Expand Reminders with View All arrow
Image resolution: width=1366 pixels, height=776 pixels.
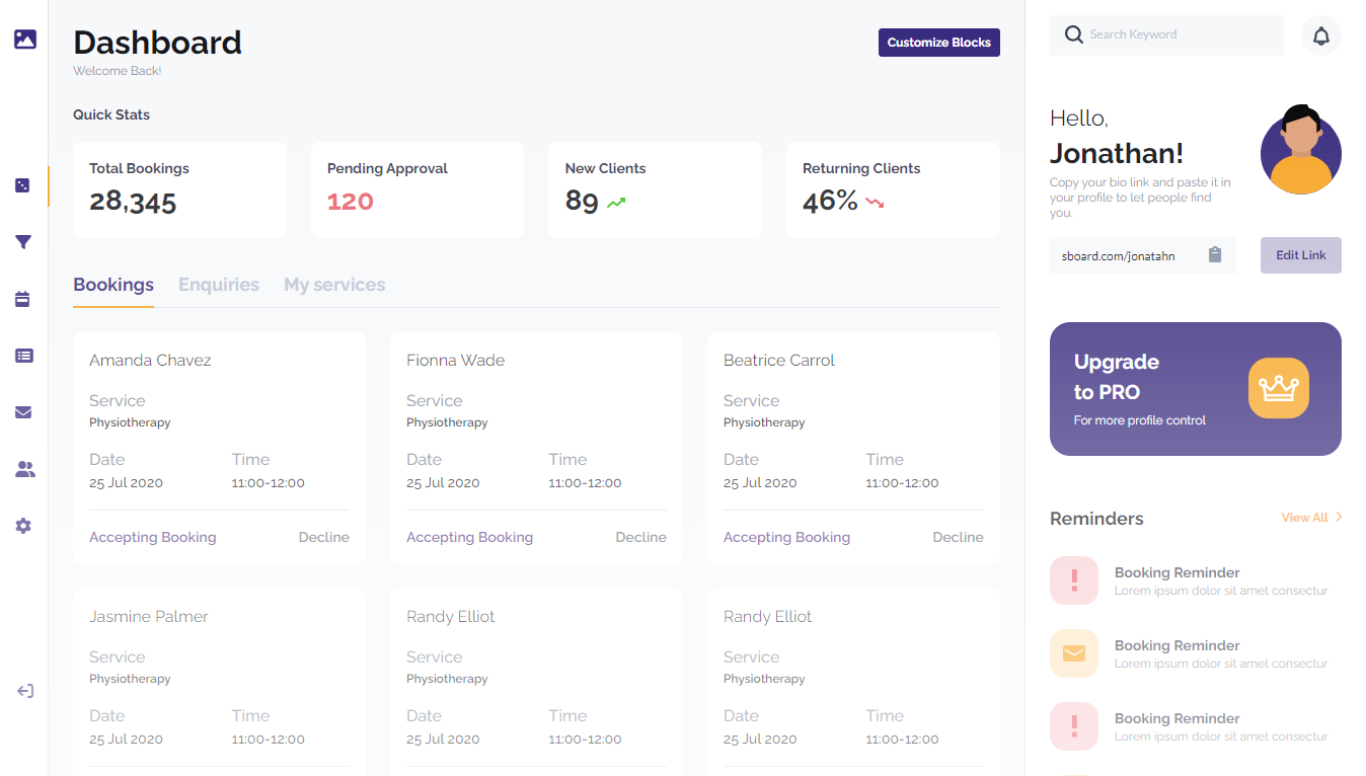pos(1338,517)
